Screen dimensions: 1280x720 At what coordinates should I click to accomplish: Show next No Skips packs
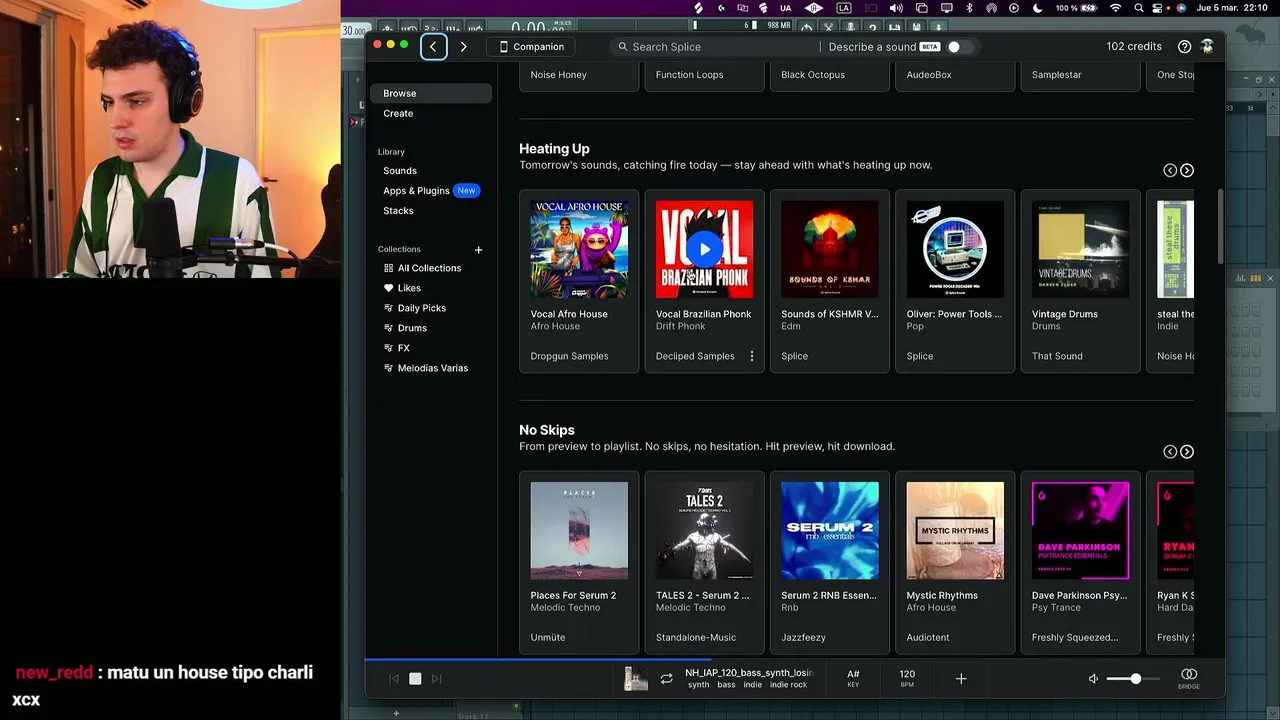point(1187,452)
